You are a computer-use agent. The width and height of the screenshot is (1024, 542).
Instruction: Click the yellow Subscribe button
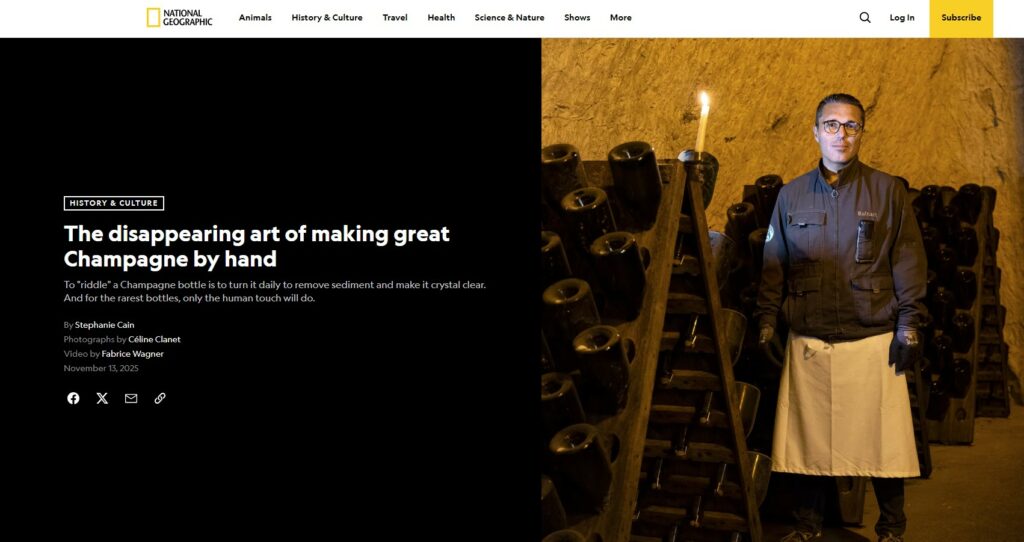pyautogui.click(x=961, y=18)
